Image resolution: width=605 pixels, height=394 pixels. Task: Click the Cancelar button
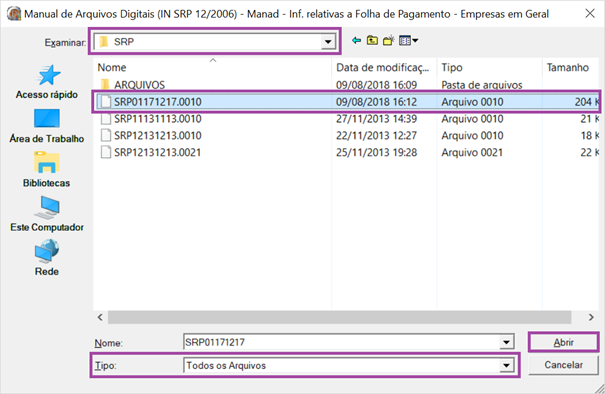[x=563, y=365]
